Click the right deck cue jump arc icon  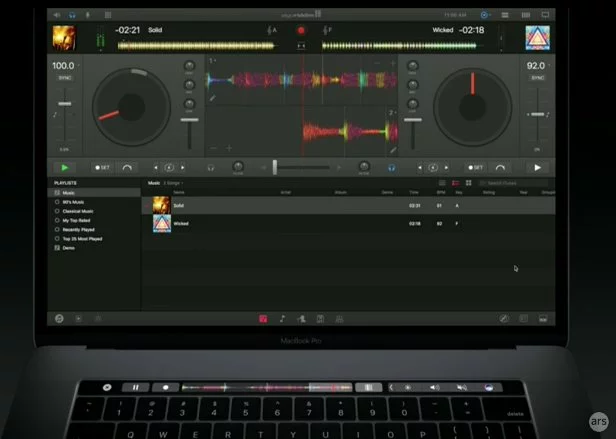click(x=500, y=168)
